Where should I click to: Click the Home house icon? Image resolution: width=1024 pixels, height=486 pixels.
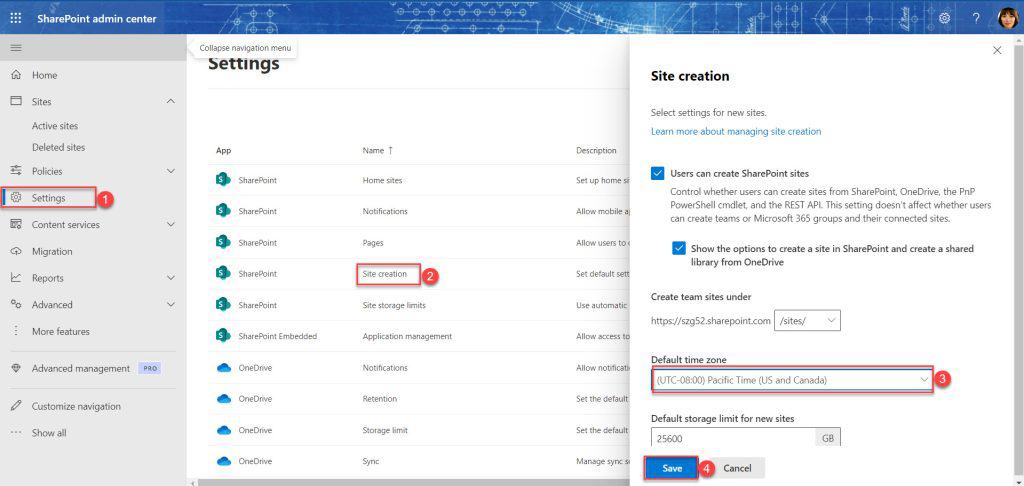tap(16, 75)
